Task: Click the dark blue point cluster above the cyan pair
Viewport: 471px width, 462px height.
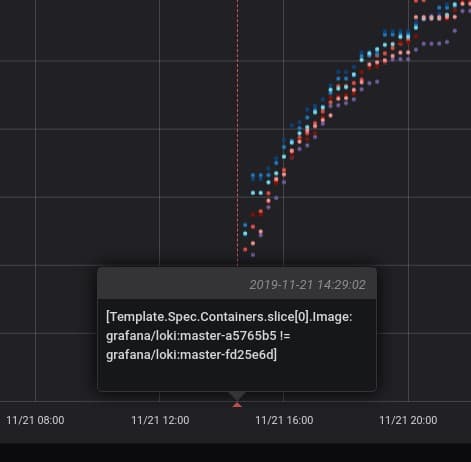Action: [x=257, y=177]
